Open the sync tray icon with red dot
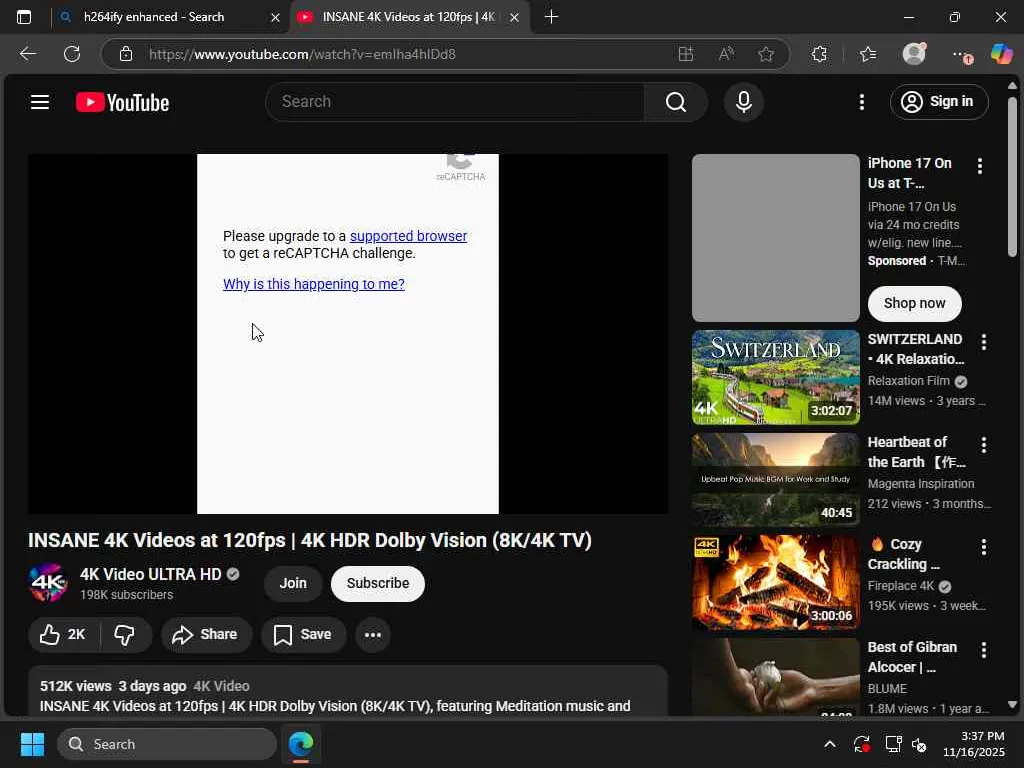1024x768 pixels. click(861, 744)
